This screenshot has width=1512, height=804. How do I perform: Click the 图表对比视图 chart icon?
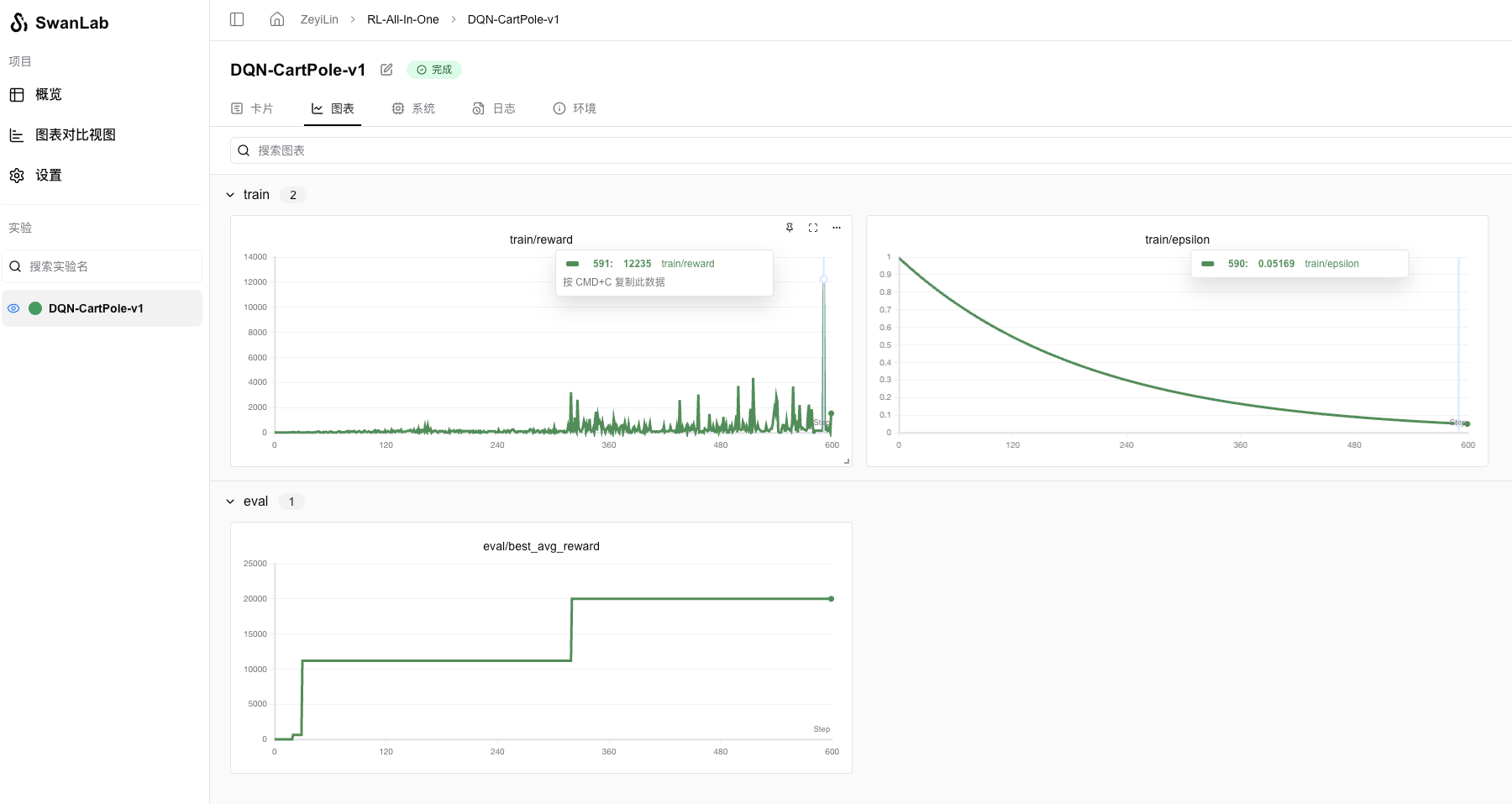coord(17,135)
